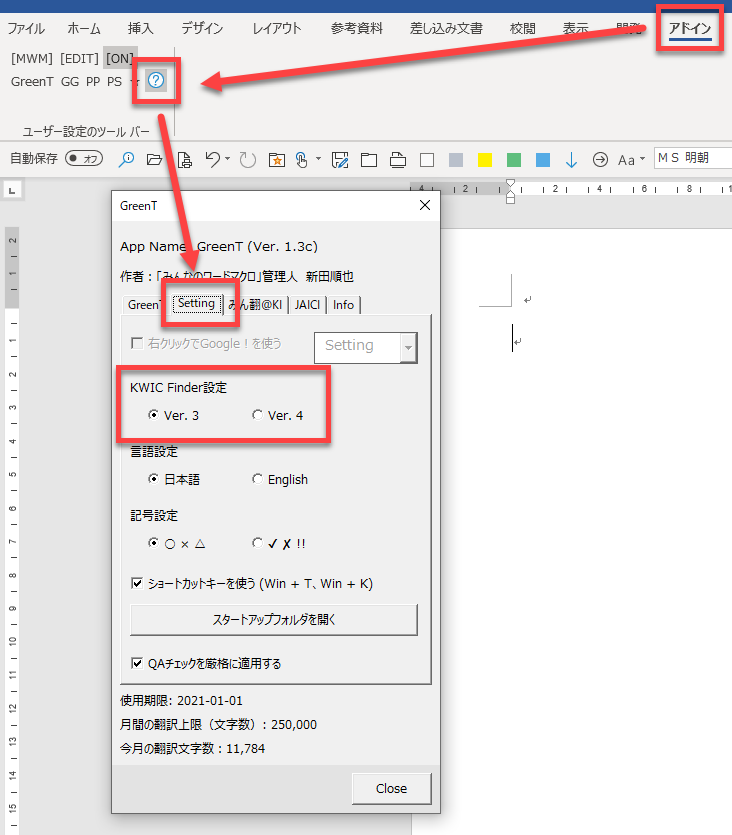This screenshot has width=732, height=835.
Task: Open the 挿入 ribbon tab
Action: tap(141, 28)
